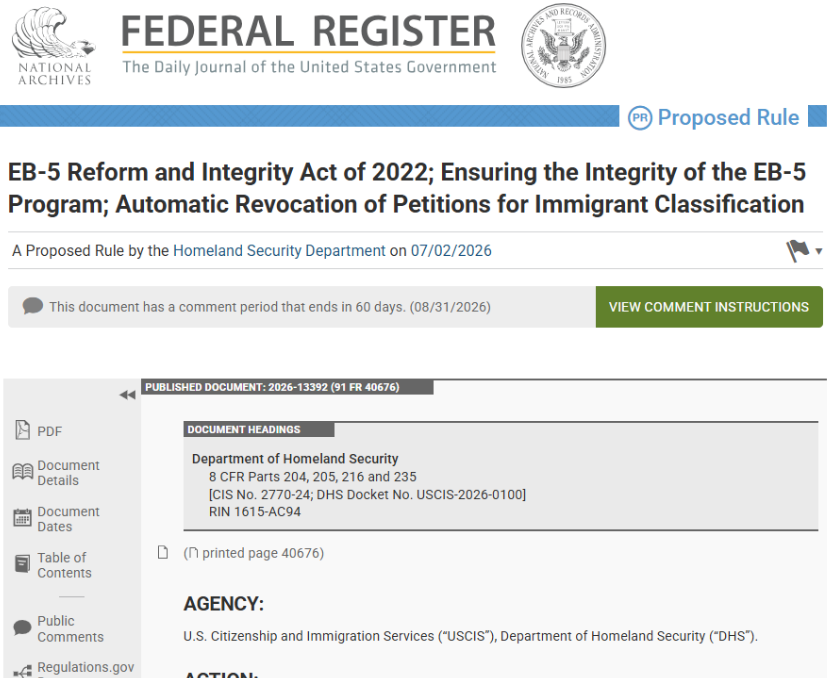839x678 pixels.
Task: Expand the flag dropdown arrow
Action: click(818, 251)
